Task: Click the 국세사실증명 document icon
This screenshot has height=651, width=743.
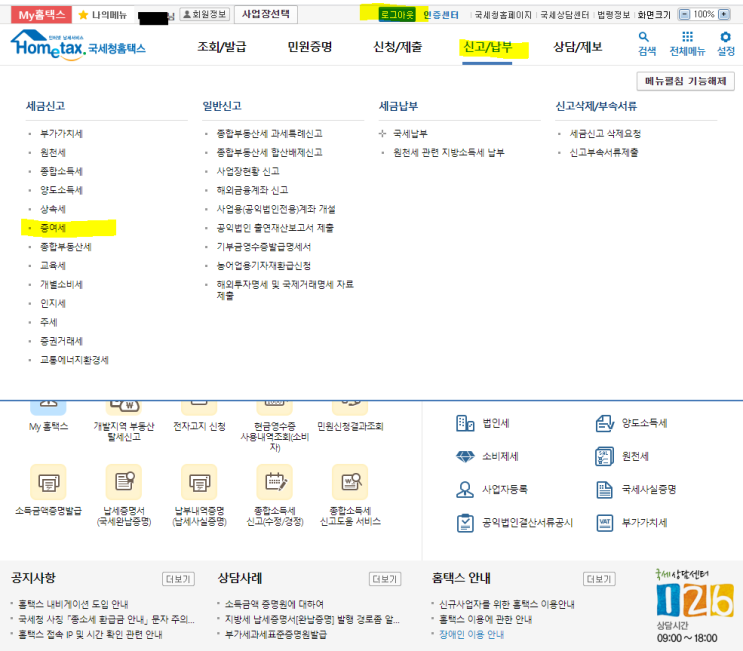Action: coord(605,489)
